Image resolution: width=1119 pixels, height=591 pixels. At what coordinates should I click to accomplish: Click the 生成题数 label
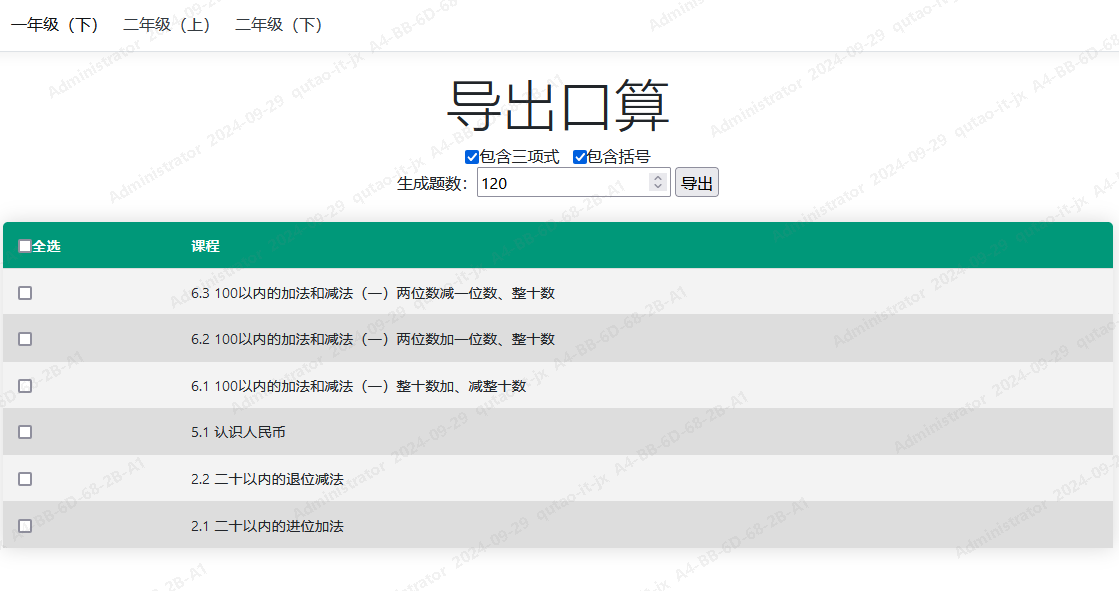(432, 183)
